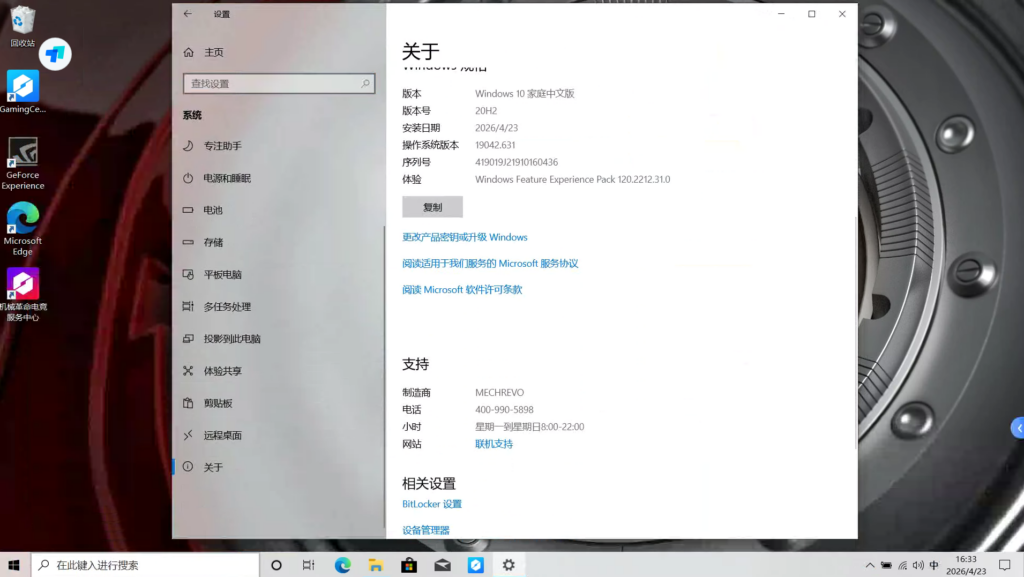This screenshot has height=577, width=1024.
Task: Click the OS build value 19042.631
Action: 494,145
